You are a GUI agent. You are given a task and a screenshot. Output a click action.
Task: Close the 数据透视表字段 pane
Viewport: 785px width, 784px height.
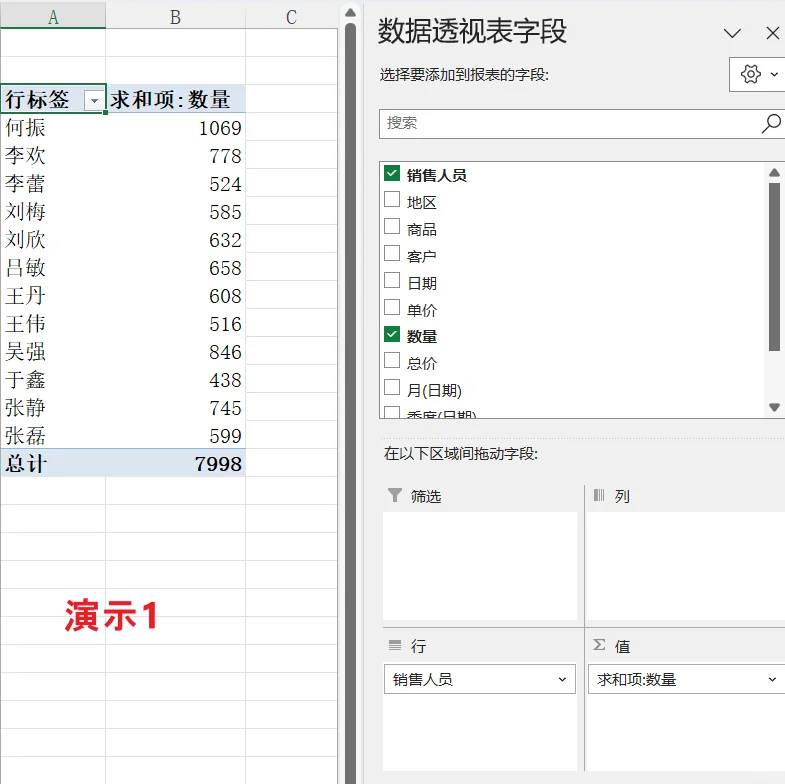pos(772,34)
